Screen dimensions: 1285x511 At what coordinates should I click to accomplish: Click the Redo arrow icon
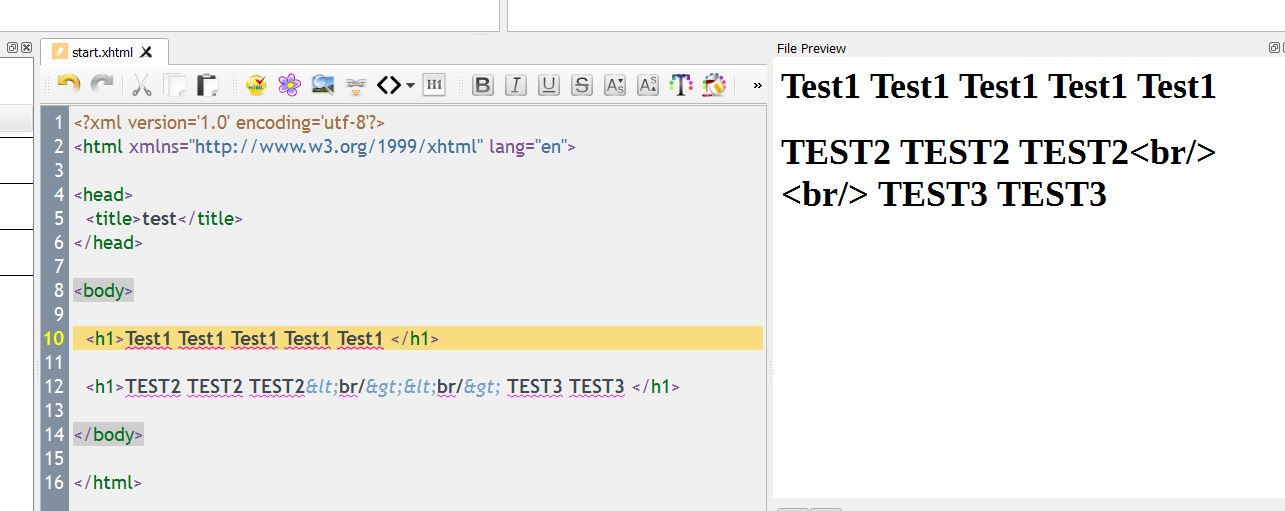point(102,85)
